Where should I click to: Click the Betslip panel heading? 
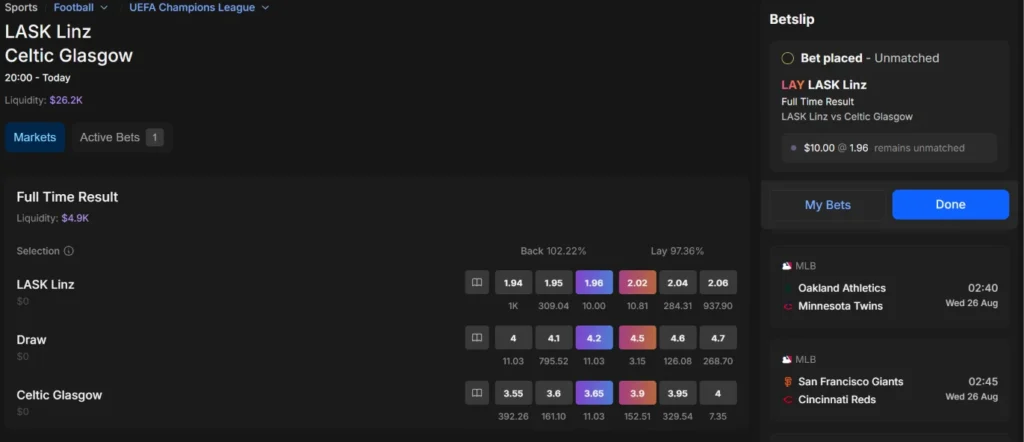click(x=792, y=20)
